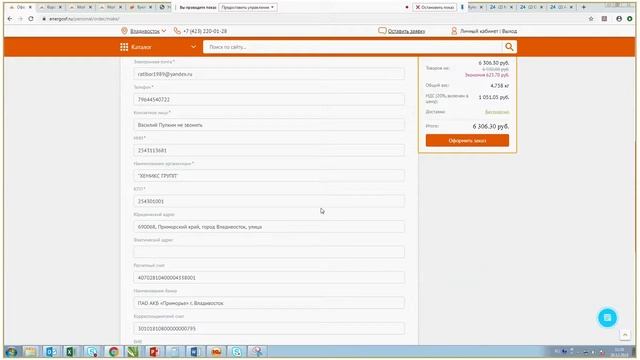This screenshot has height=360, width=640.
Task: Click the Выход logout link
Action: [509, 31]
